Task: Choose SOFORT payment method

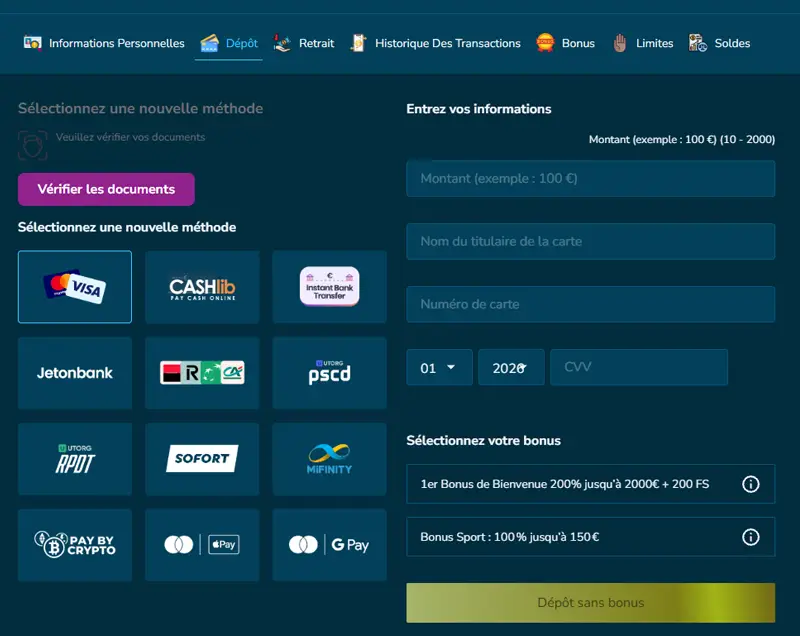Action: pyautogui.click(x=202, y=459)
